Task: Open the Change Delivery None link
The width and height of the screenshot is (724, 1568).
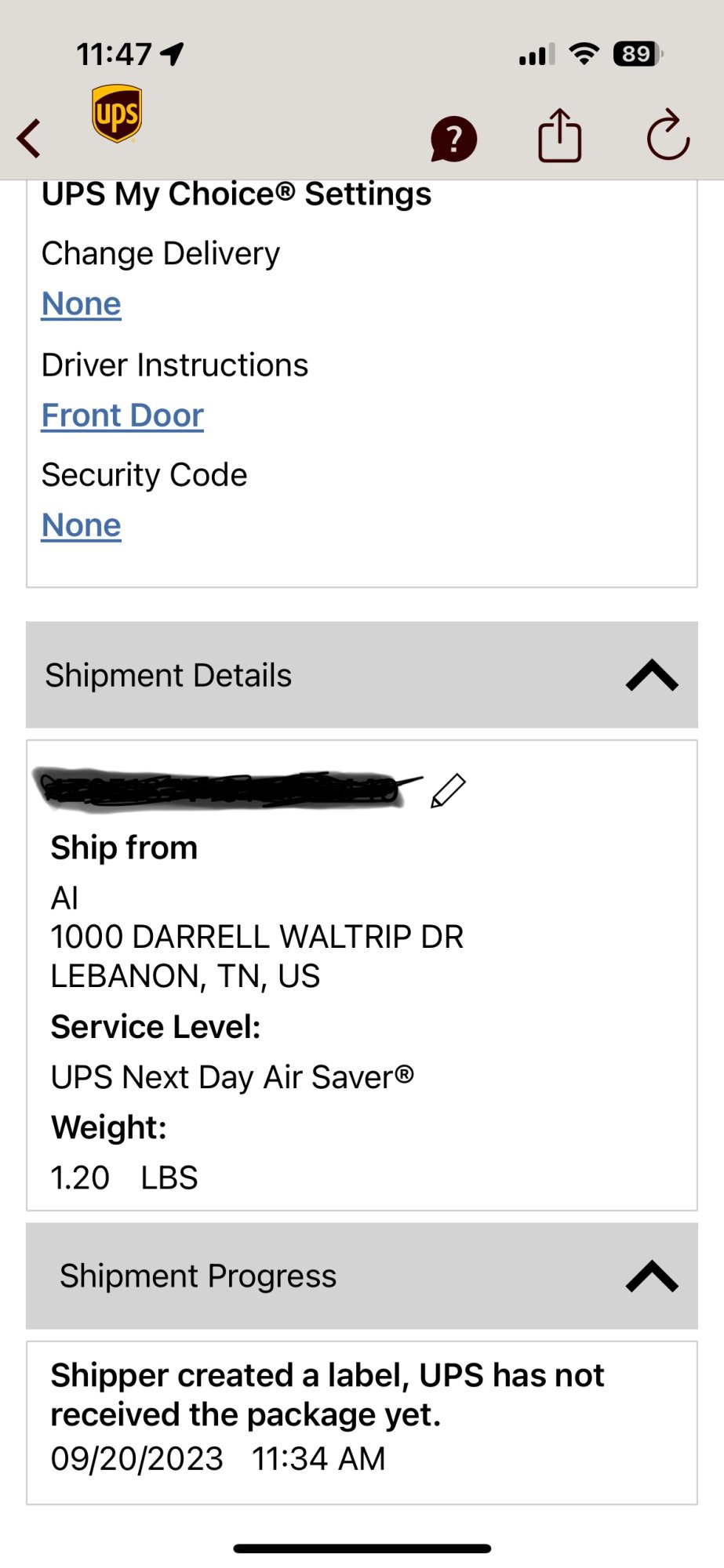Action: [x=82, y=303]
